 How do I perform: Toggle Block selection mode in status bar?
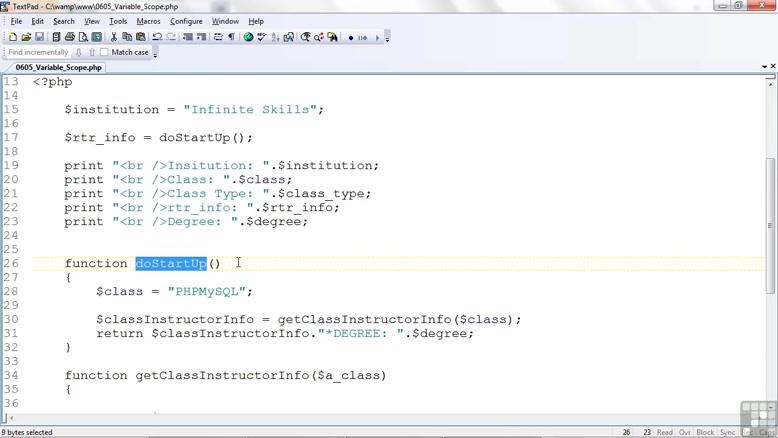pos(705,432)
